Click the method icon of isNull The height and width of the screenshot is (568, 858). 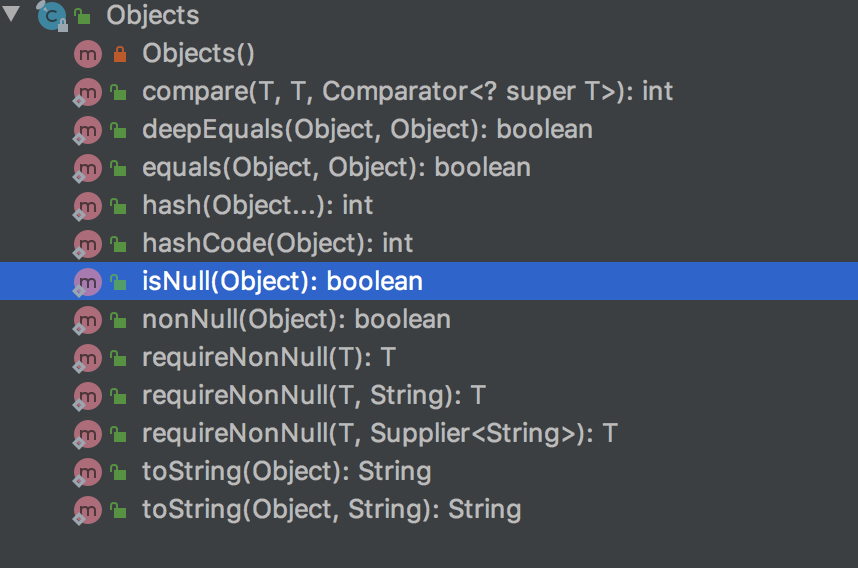pyautogui.click(x=88, y=282)
